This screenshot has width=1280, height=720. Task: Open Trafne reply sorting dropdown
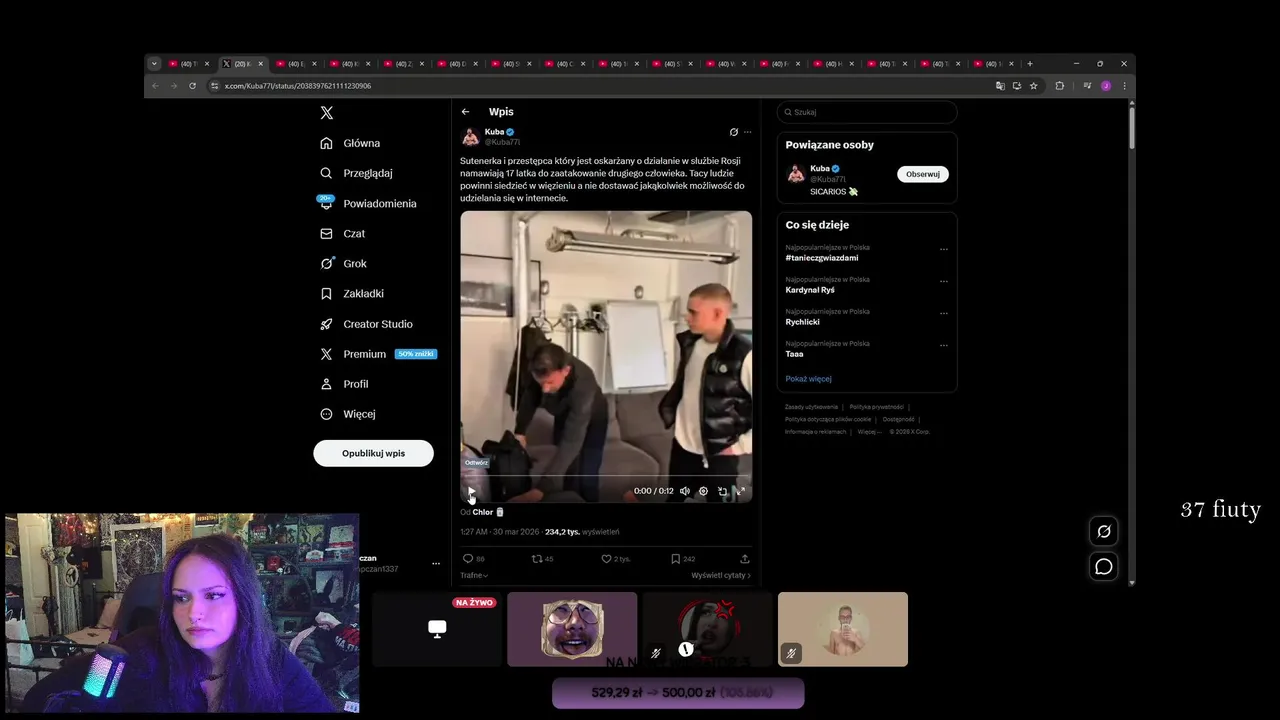click(x=474, y=575)
